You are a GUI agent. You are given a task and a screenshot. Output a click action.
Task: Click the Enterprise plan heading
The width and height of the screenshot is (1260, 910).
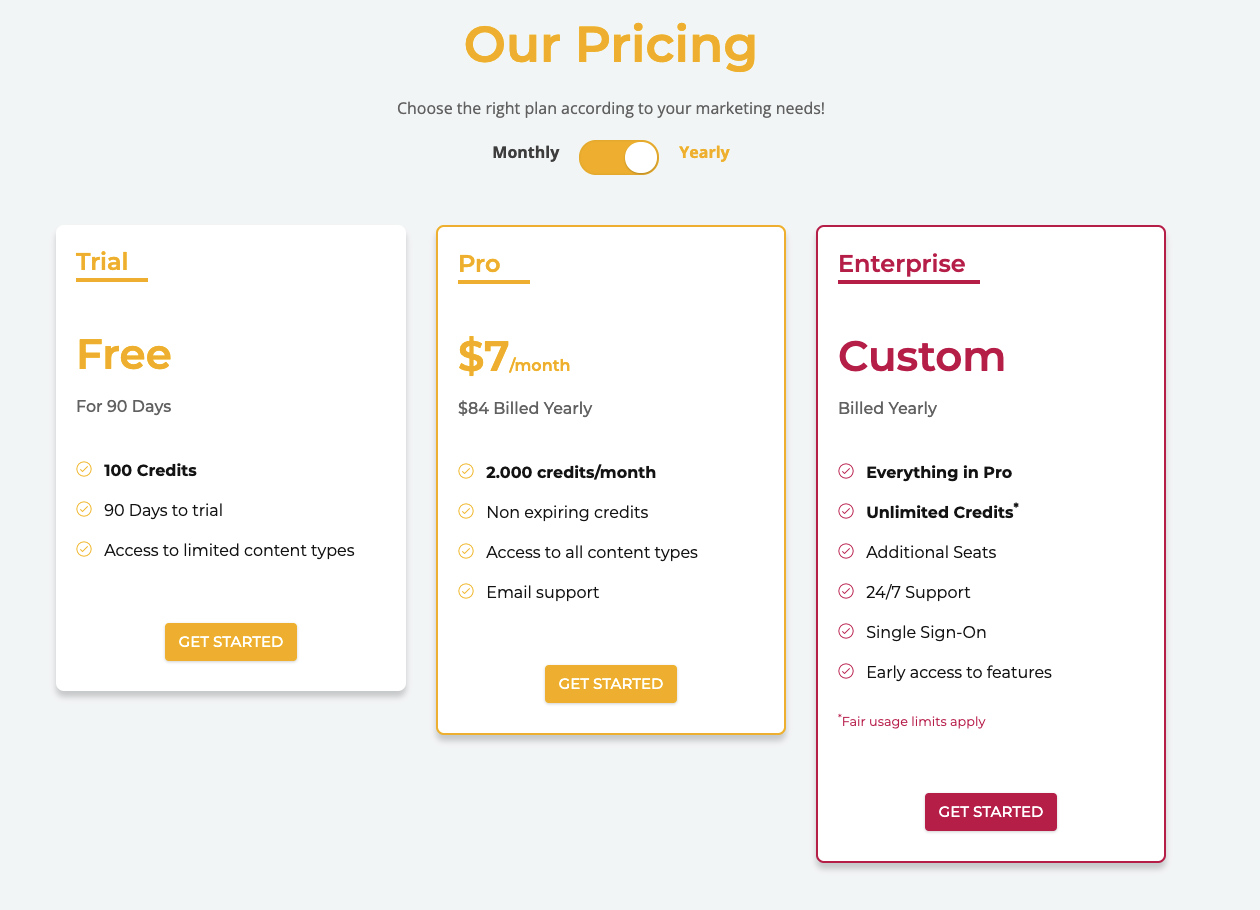tap(902, 264)
